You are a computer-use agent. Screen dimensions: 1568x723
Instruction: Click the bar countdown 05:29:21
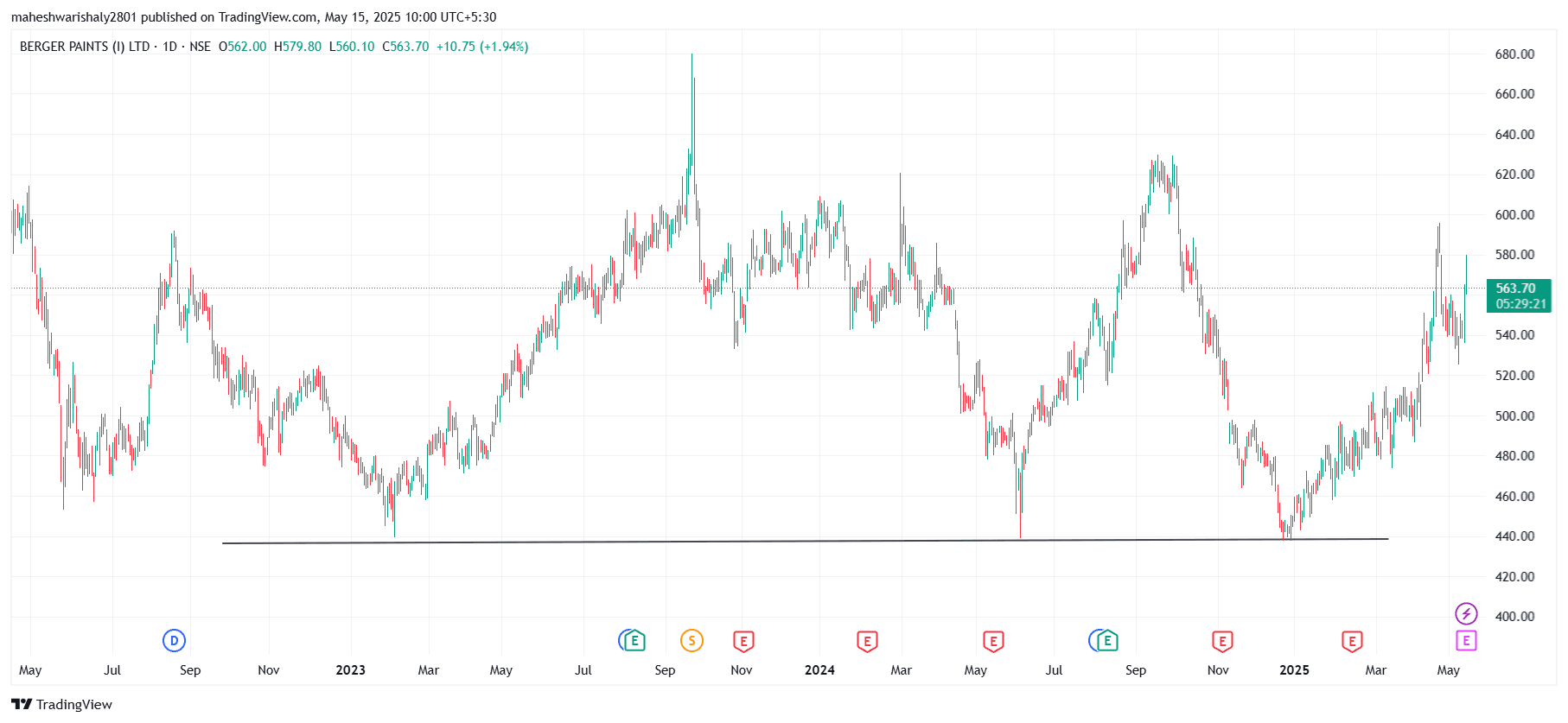point(1520,304)
